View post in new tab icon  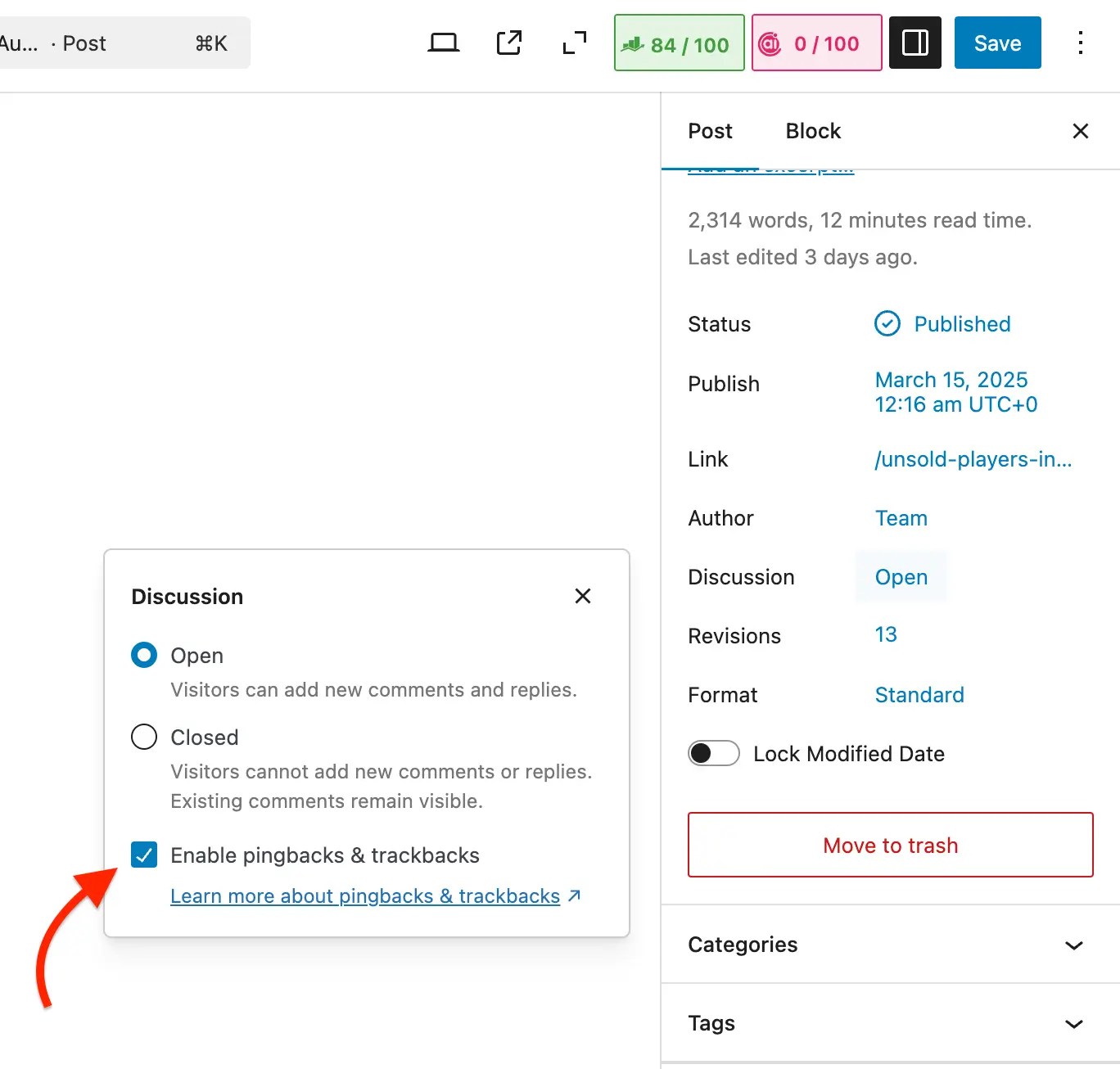click(509, 43)
